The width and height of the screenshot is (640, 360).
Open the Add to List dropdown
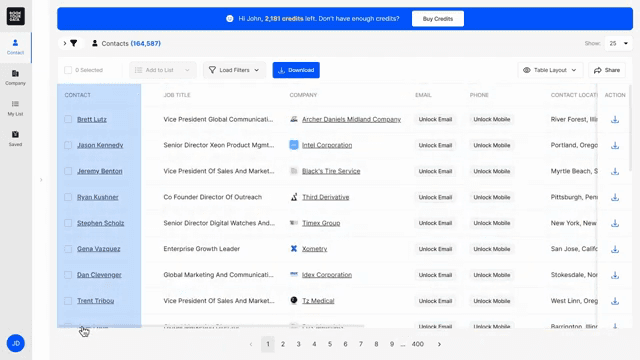[x=162, y=70]
